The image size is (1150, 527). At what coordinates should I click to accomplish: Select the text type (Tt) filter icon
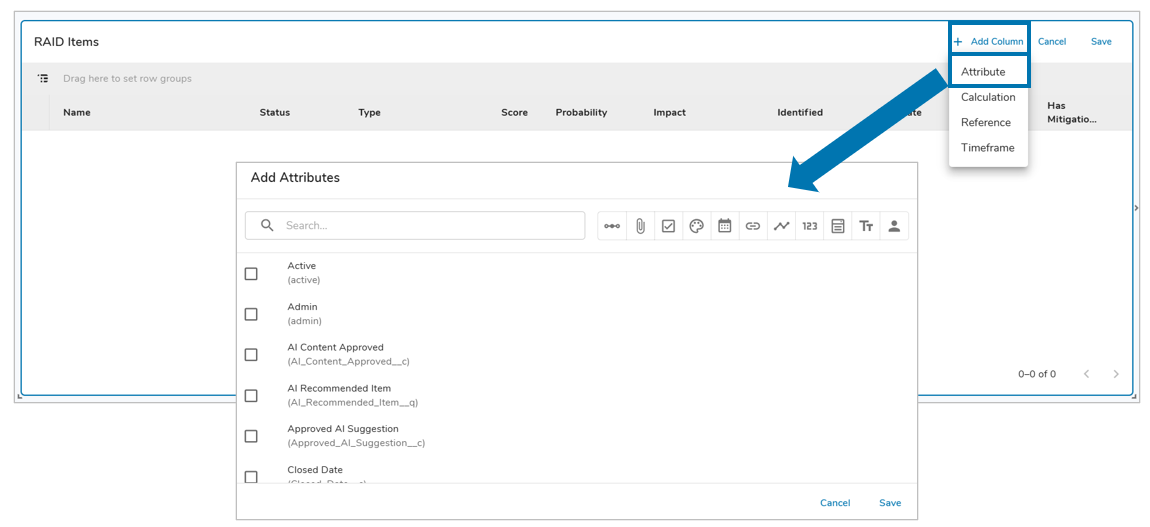pos(866,226)
